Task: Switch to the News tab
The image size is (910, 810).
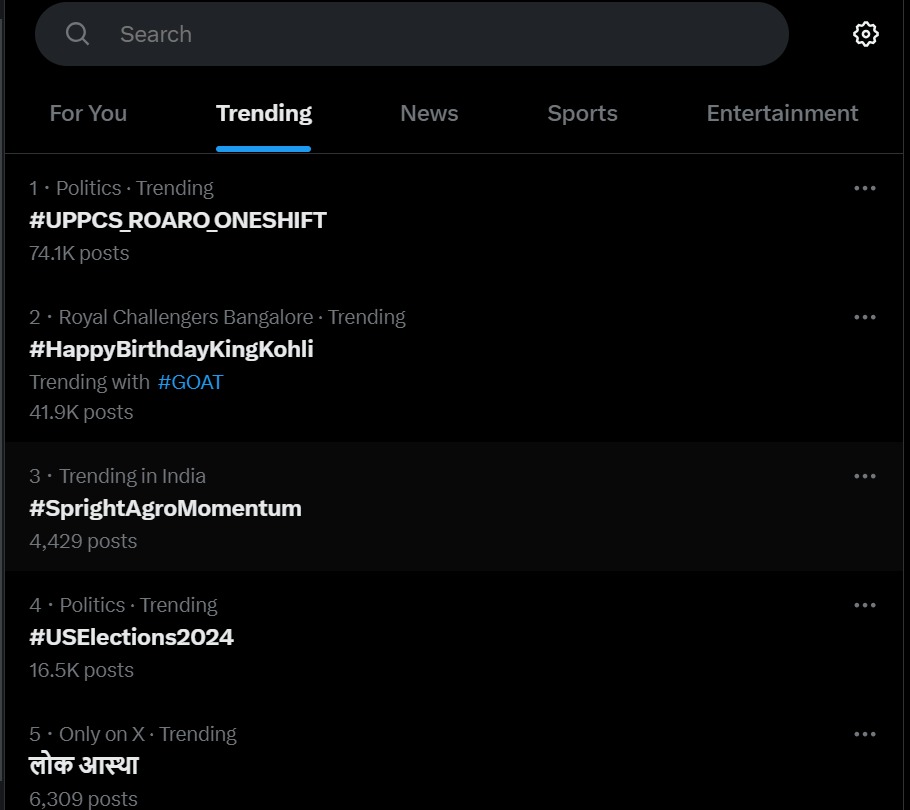Action: [x=429, y=114]
